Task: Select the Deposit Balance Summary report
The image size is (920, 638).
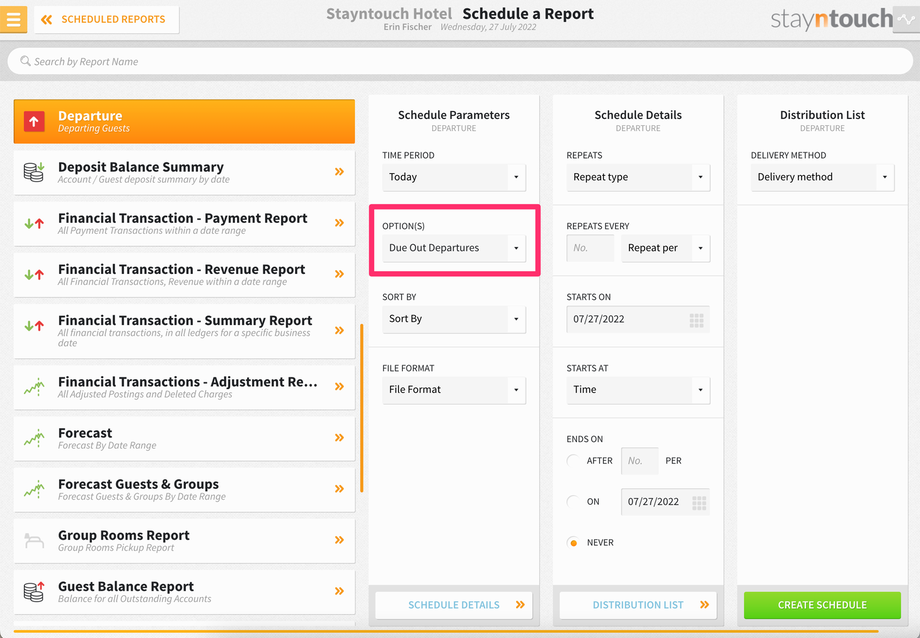Action: coord(184,172)
